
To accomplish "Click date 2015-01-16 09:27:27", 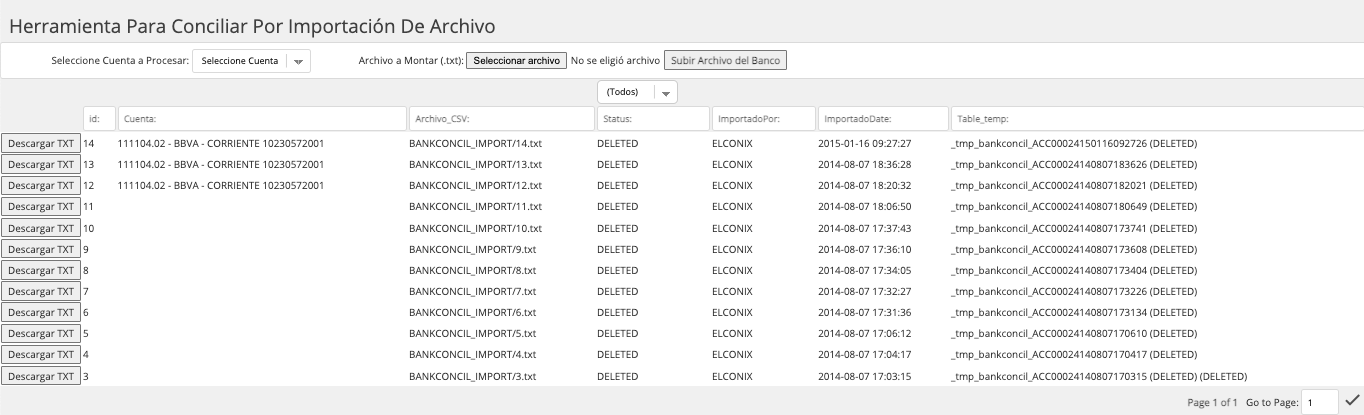I will [x=864, y=144].
